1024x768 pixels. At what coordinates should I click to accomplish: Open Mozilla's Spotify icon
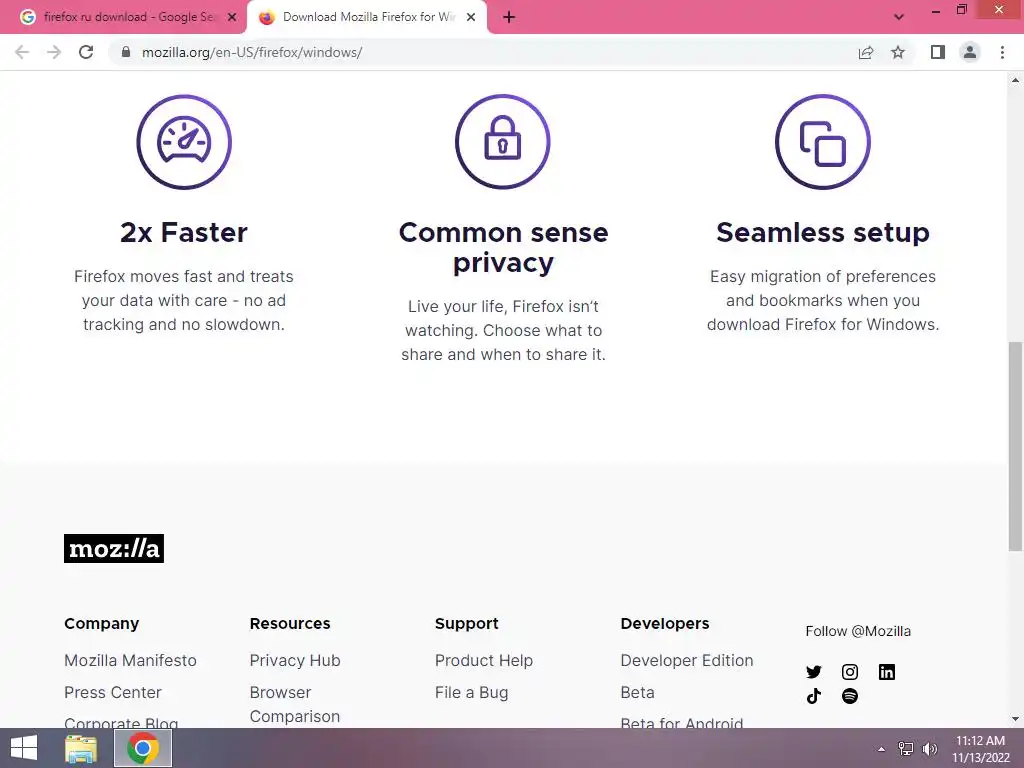850,696
